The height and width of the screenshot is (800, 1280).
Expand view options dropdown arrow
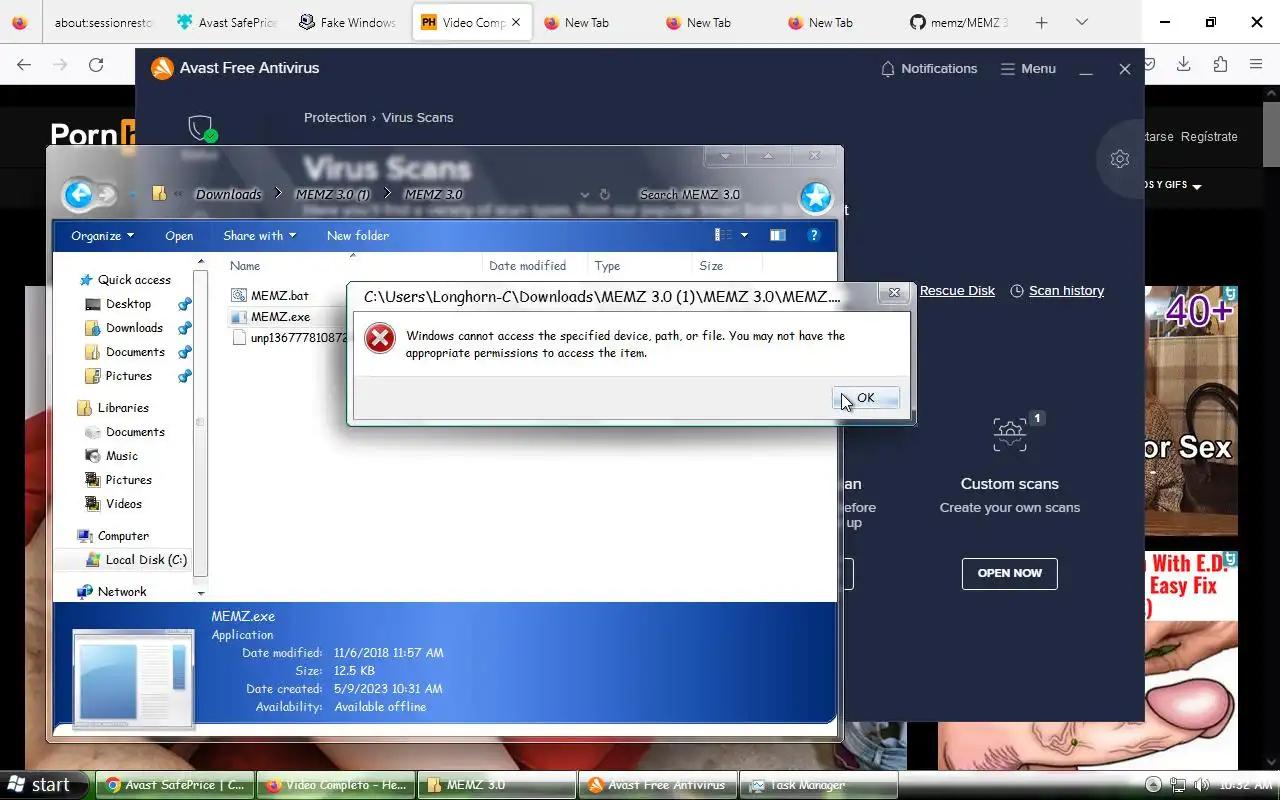pos(744,236)
